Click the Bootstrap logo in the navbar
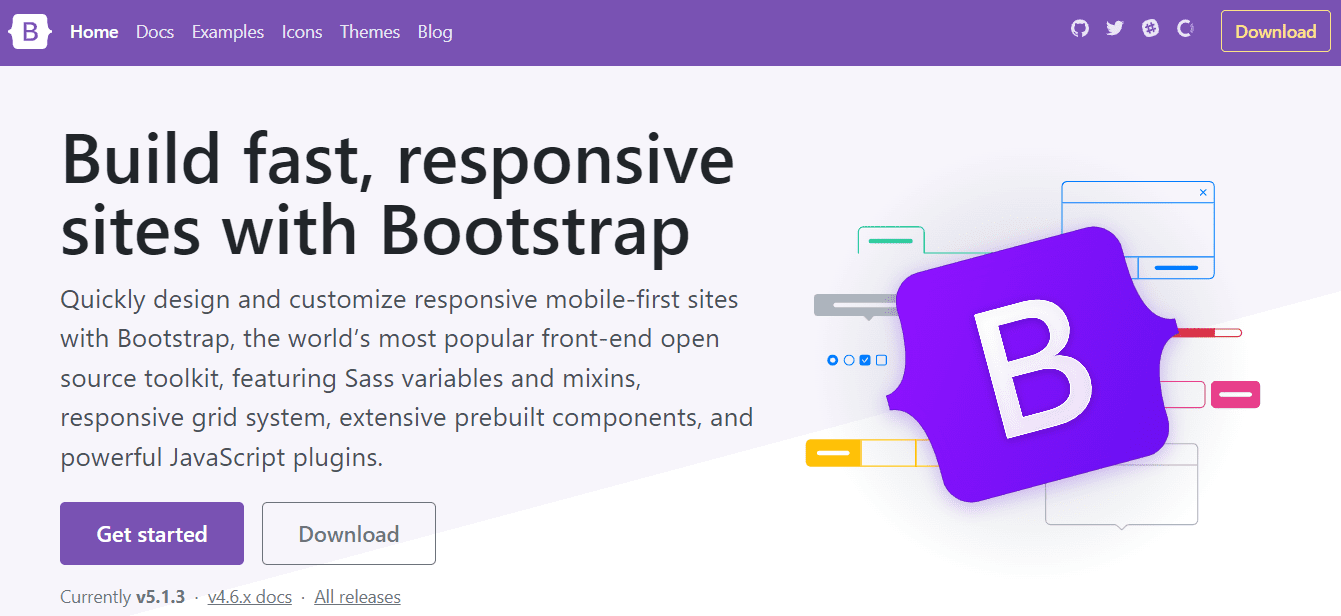The width and height of the screenshot is (1341, 616). coord(30,32)
